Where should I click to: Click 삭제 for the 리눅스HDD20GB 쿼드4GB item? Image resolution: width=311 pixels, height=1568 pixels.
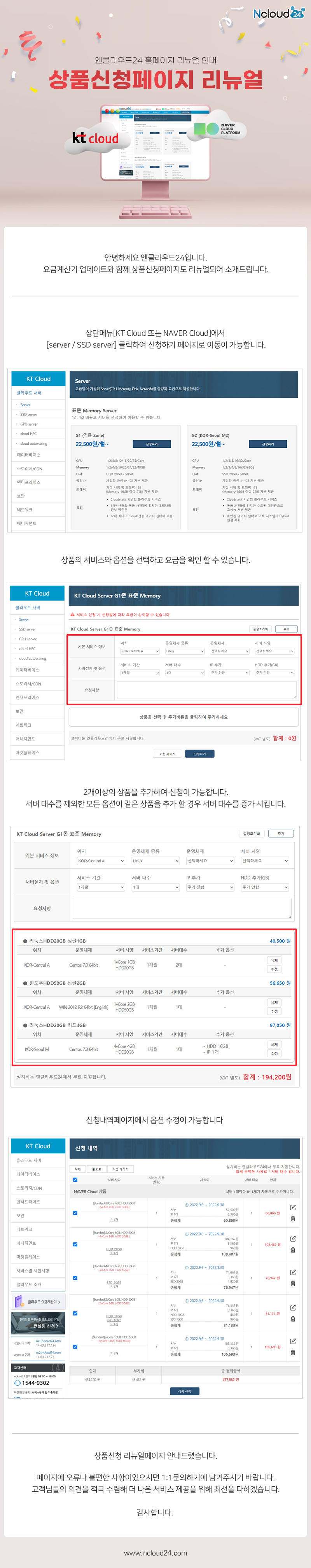(274, 1044)
